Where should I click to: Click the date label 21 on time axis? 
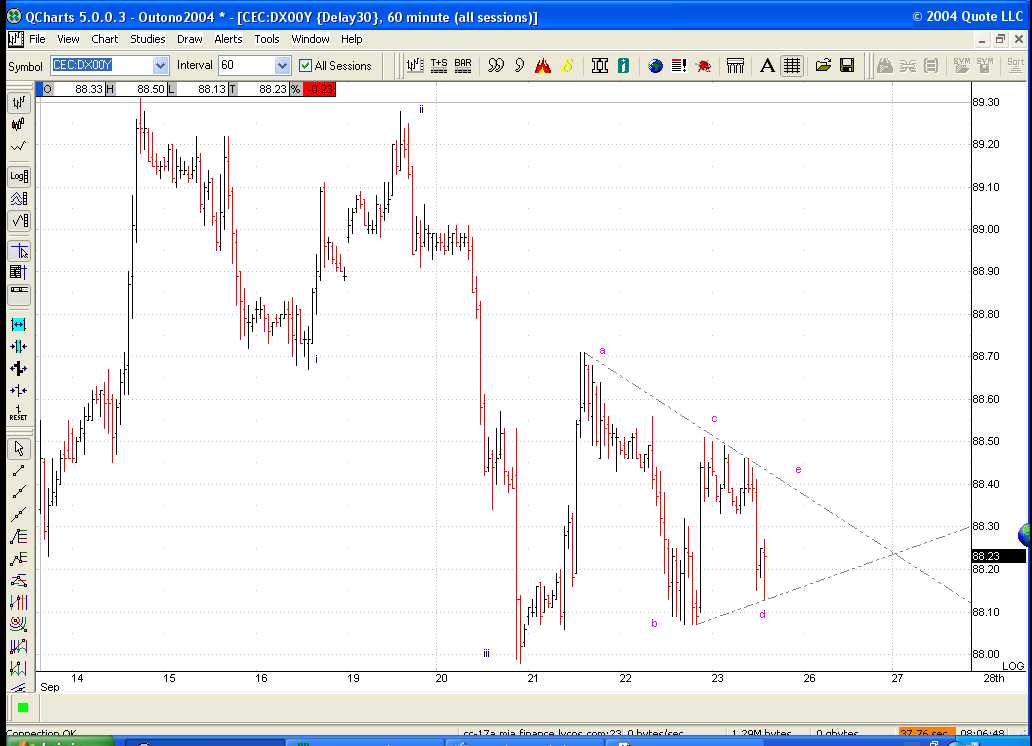pyautogui.click(x=532, y=678)
